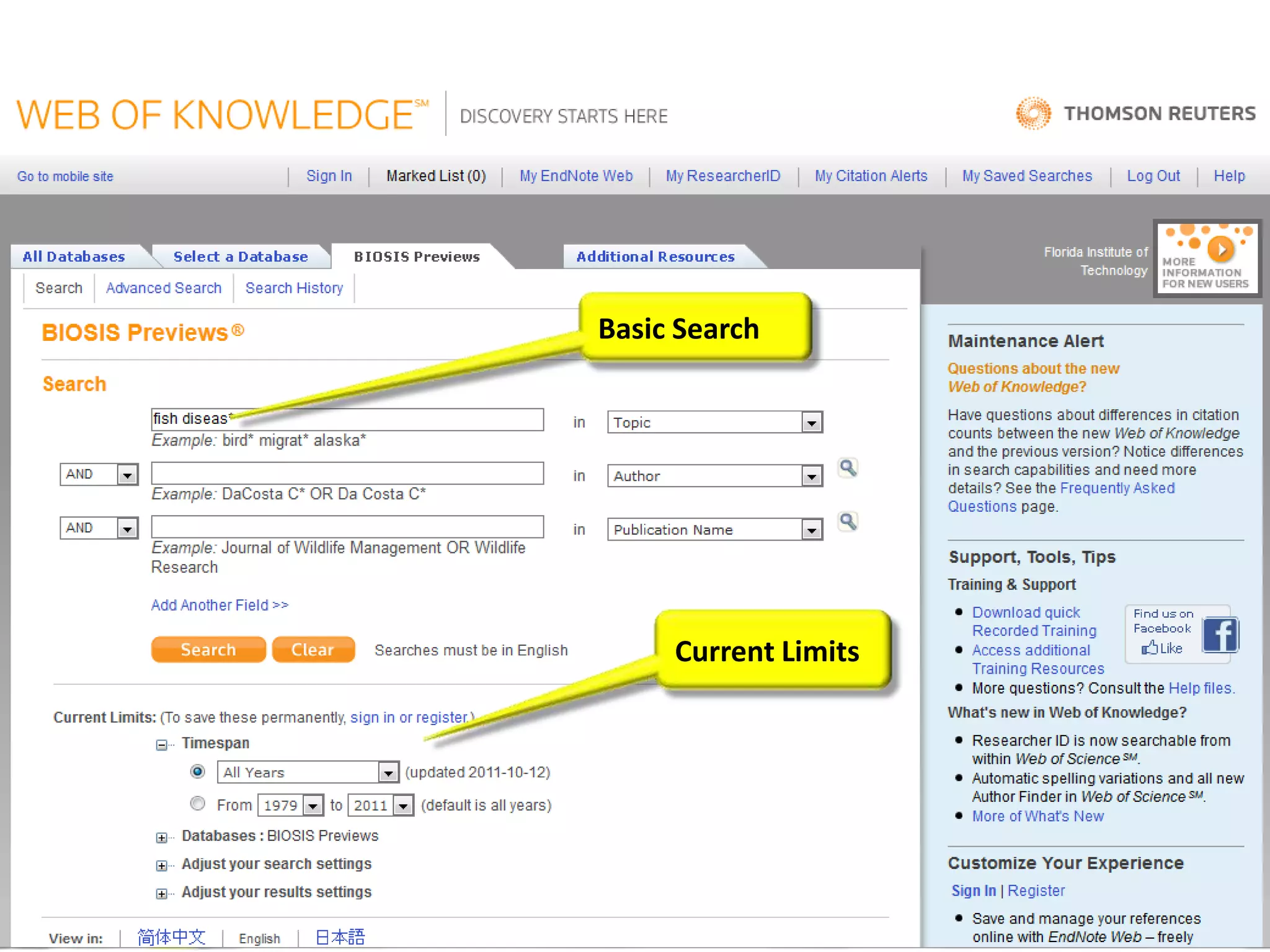Screen dimensions: 1270x952
Task: Click the Facebook logo icon
Action: click(1220, 635)
